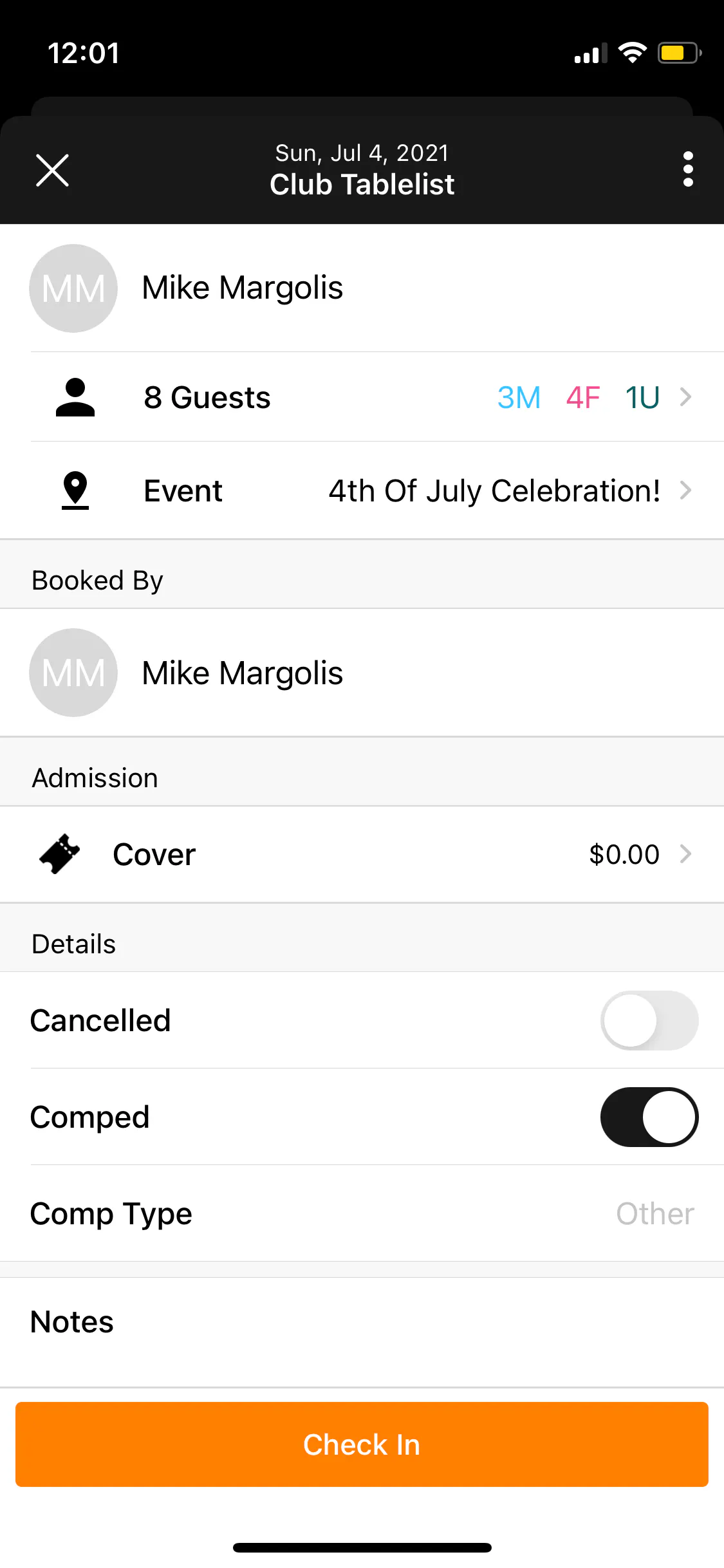Tap the Wi-Fi status icon

[632, 53]
